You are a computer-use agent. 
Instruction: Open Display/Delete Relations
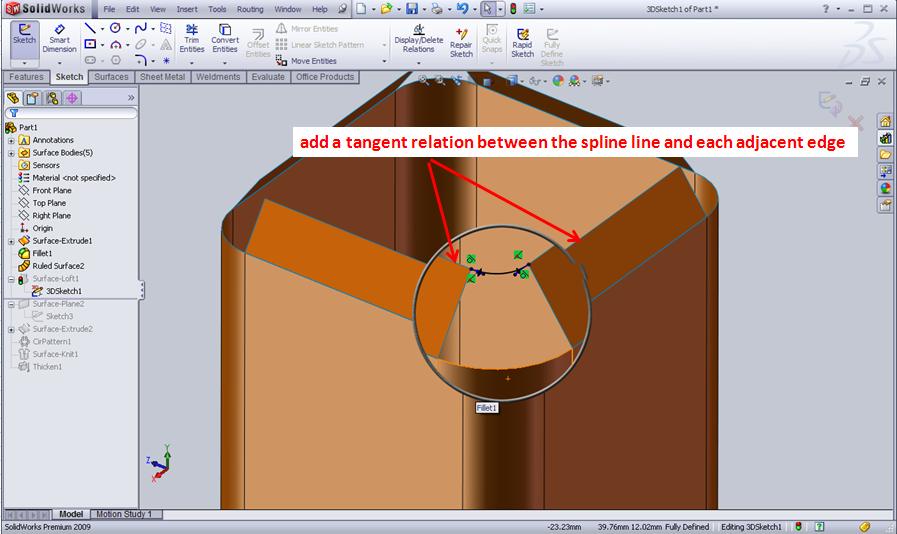[x=419, y=39]
